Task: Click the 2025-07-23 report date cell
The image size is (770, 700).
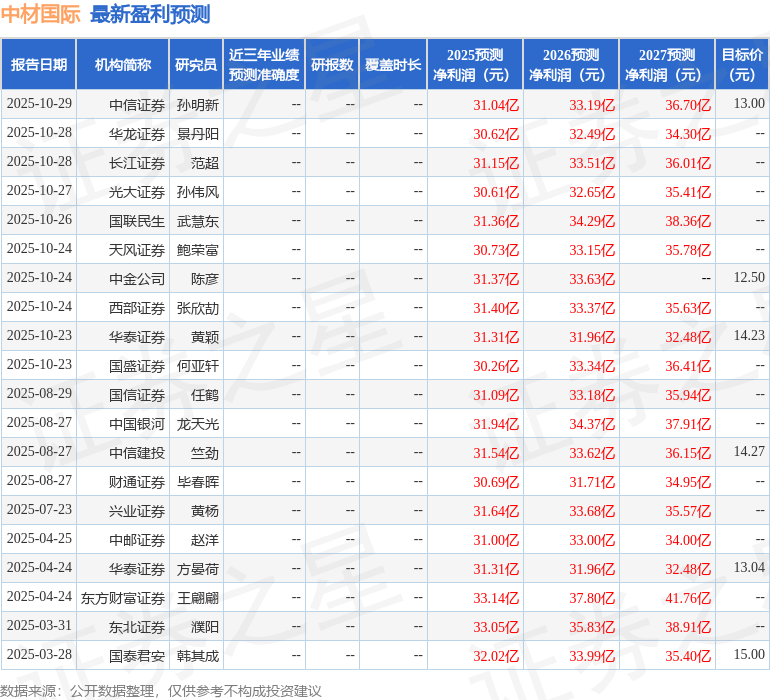Action: pos(39,510)
